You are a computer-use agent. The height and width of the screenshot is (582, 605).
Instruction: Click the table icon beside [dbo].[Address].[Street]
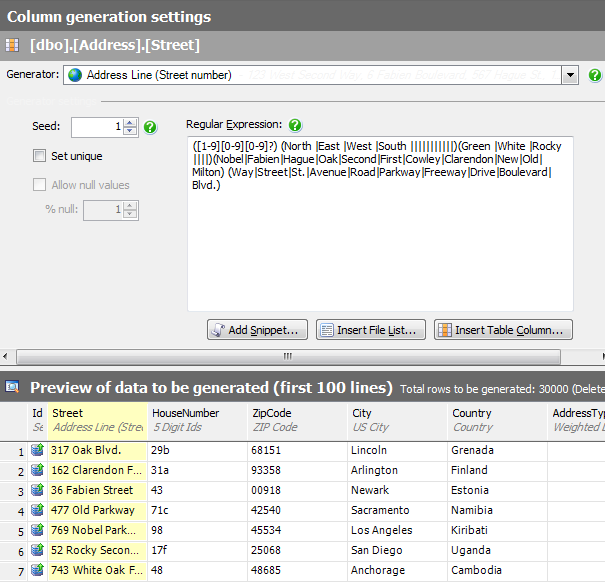pos(12,45)
